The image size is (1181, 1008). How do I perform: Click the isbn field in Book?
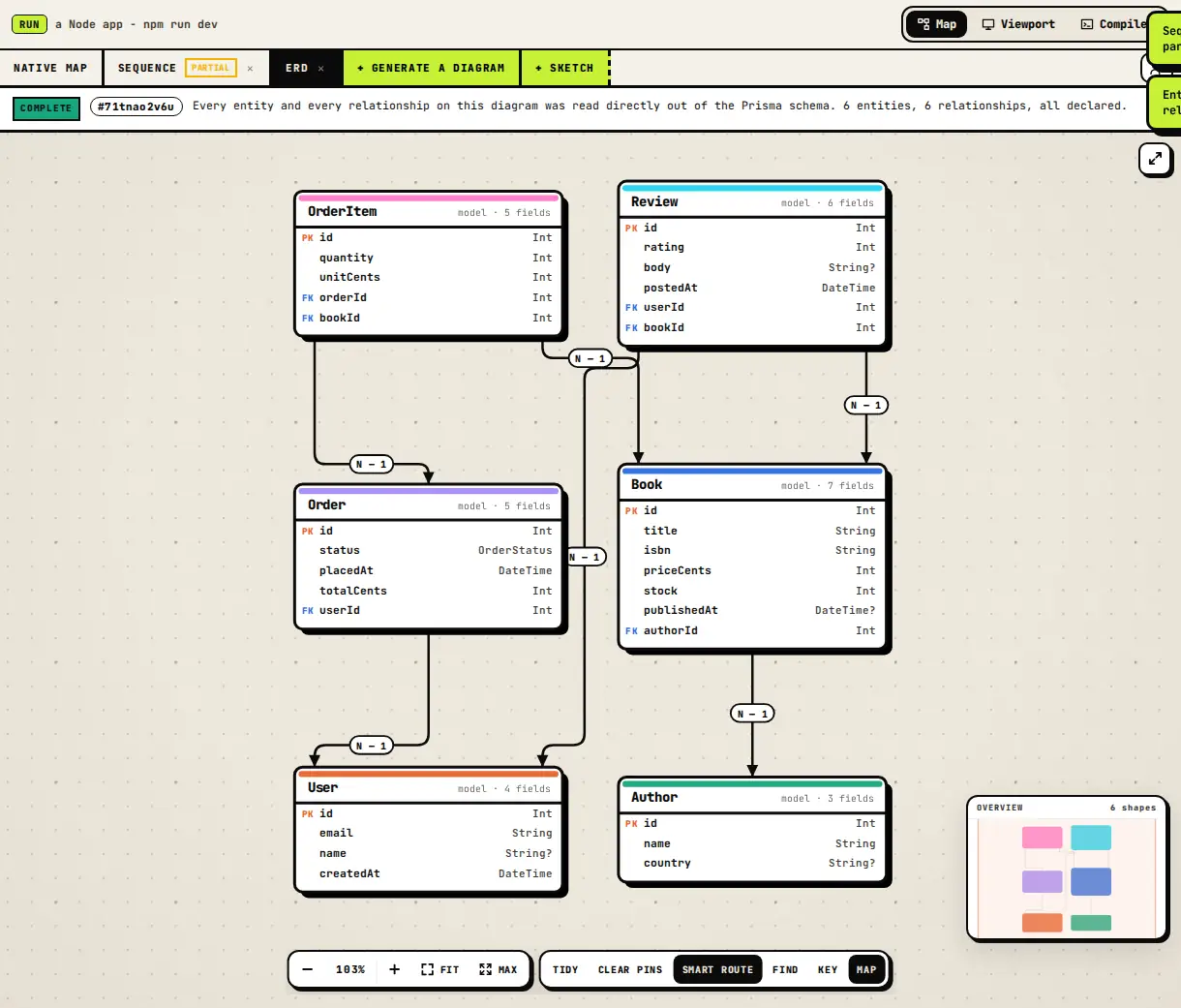tap(752, 550)
